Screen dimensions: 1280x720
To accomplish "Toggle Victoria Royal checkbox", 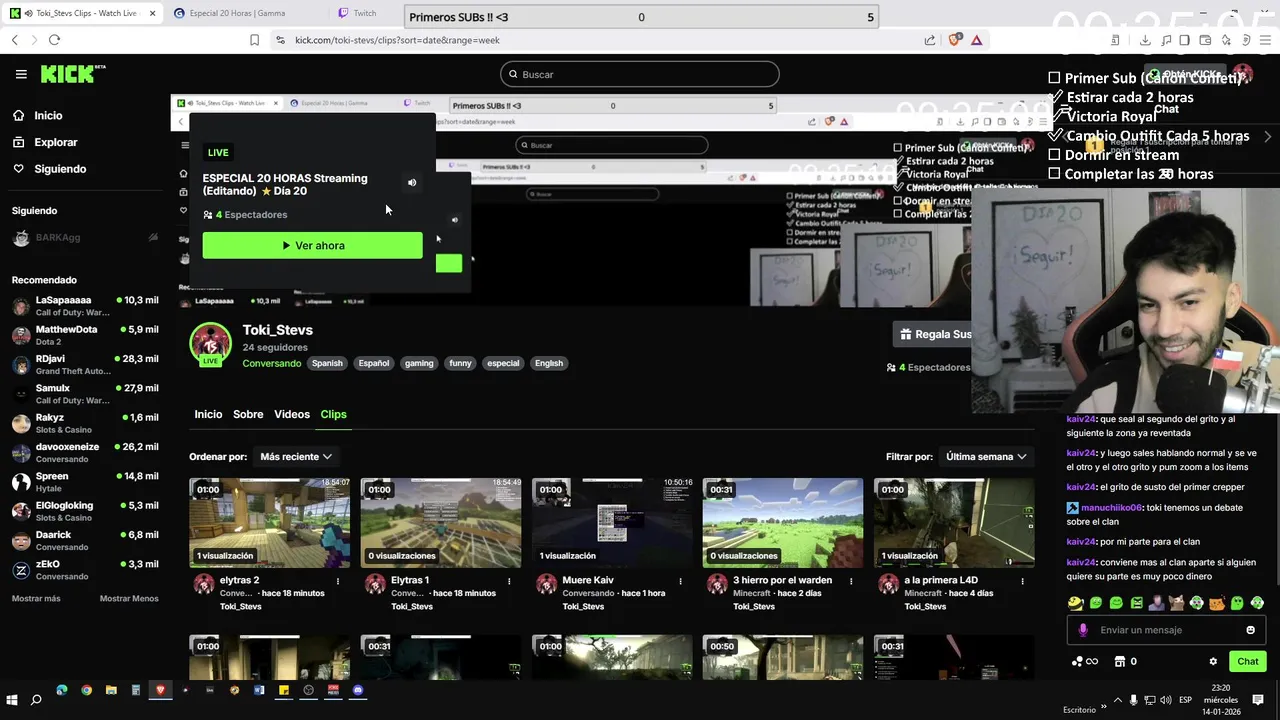I will [1054, 116].
